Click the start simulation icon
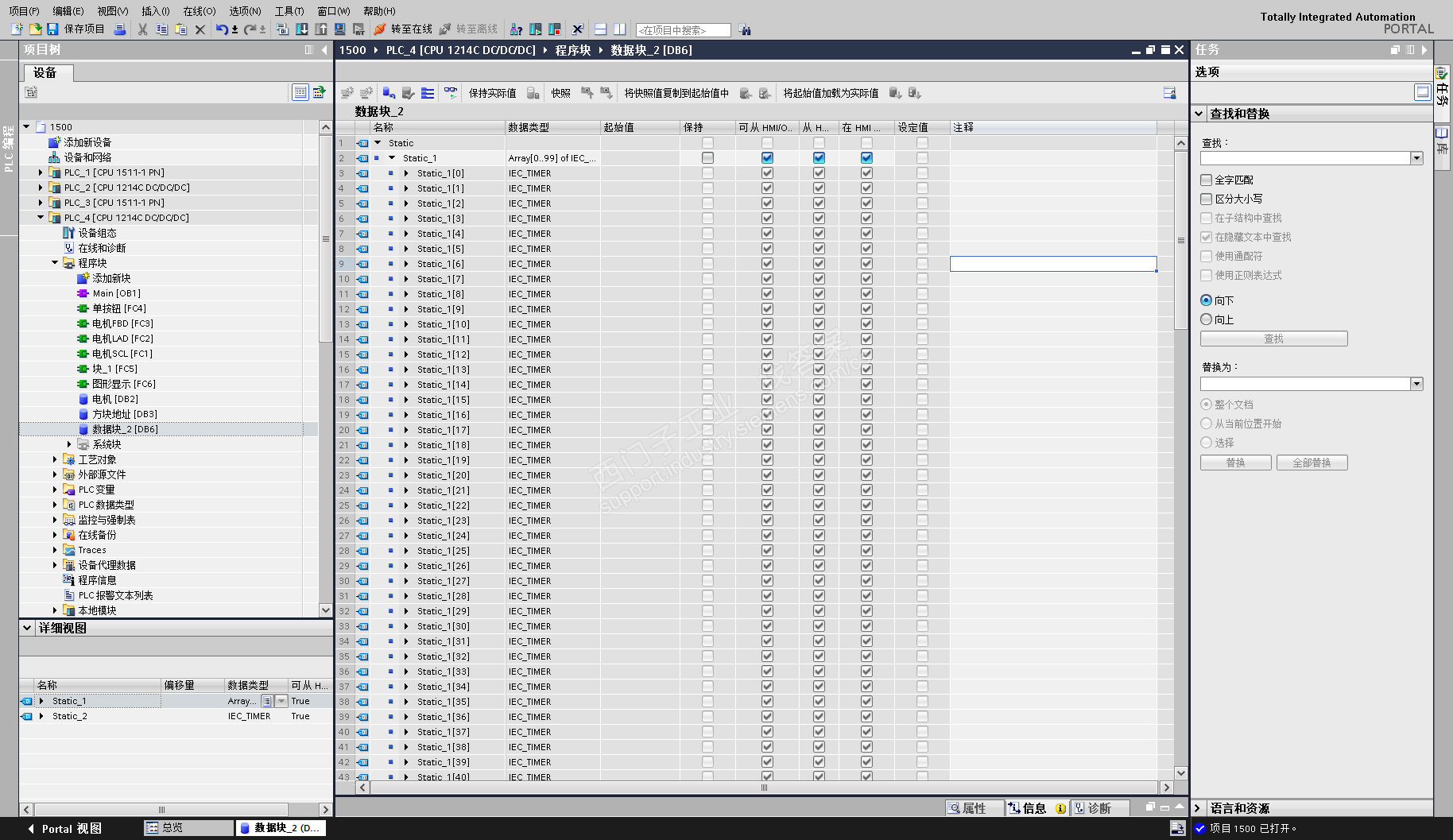 pos(340,29)
